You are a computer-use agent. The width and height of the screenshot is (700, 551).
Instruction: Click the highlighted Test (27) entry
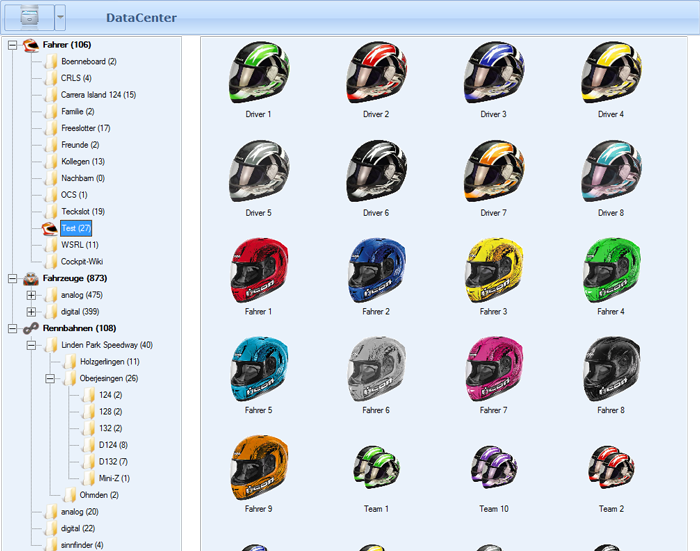76,228
